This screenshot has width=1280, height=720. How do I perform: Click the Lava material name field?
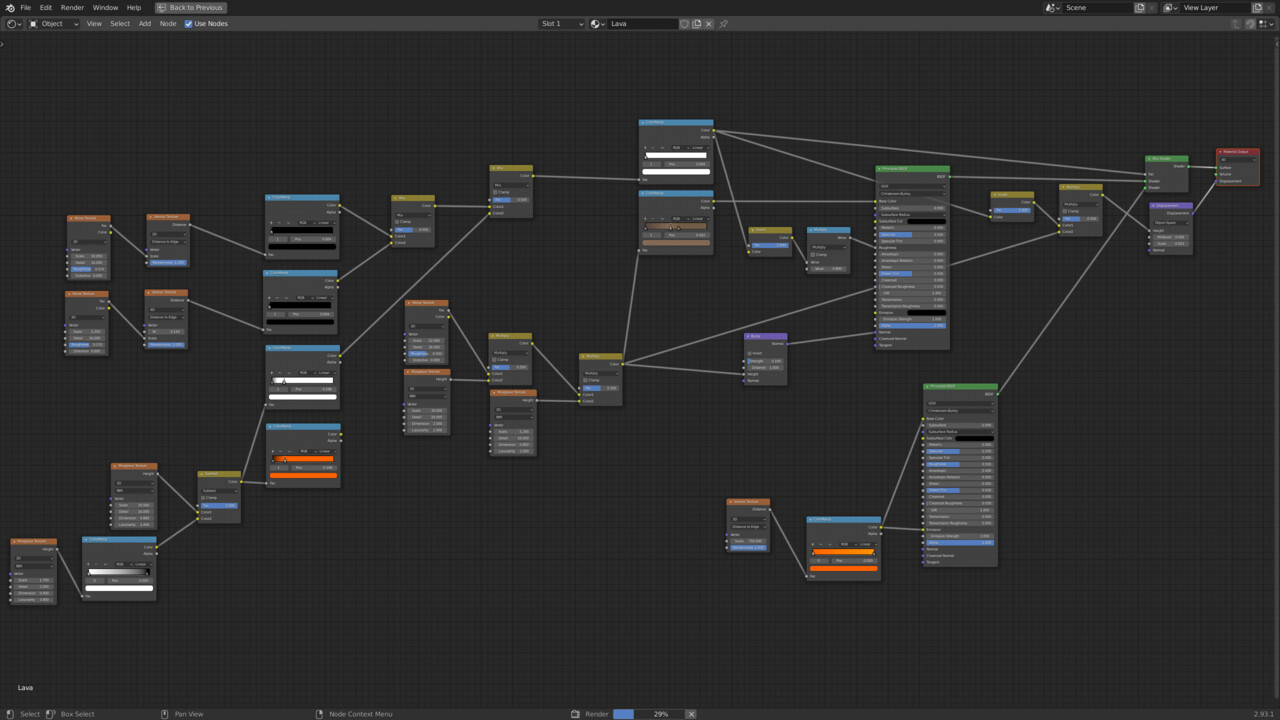pos(643,24)
